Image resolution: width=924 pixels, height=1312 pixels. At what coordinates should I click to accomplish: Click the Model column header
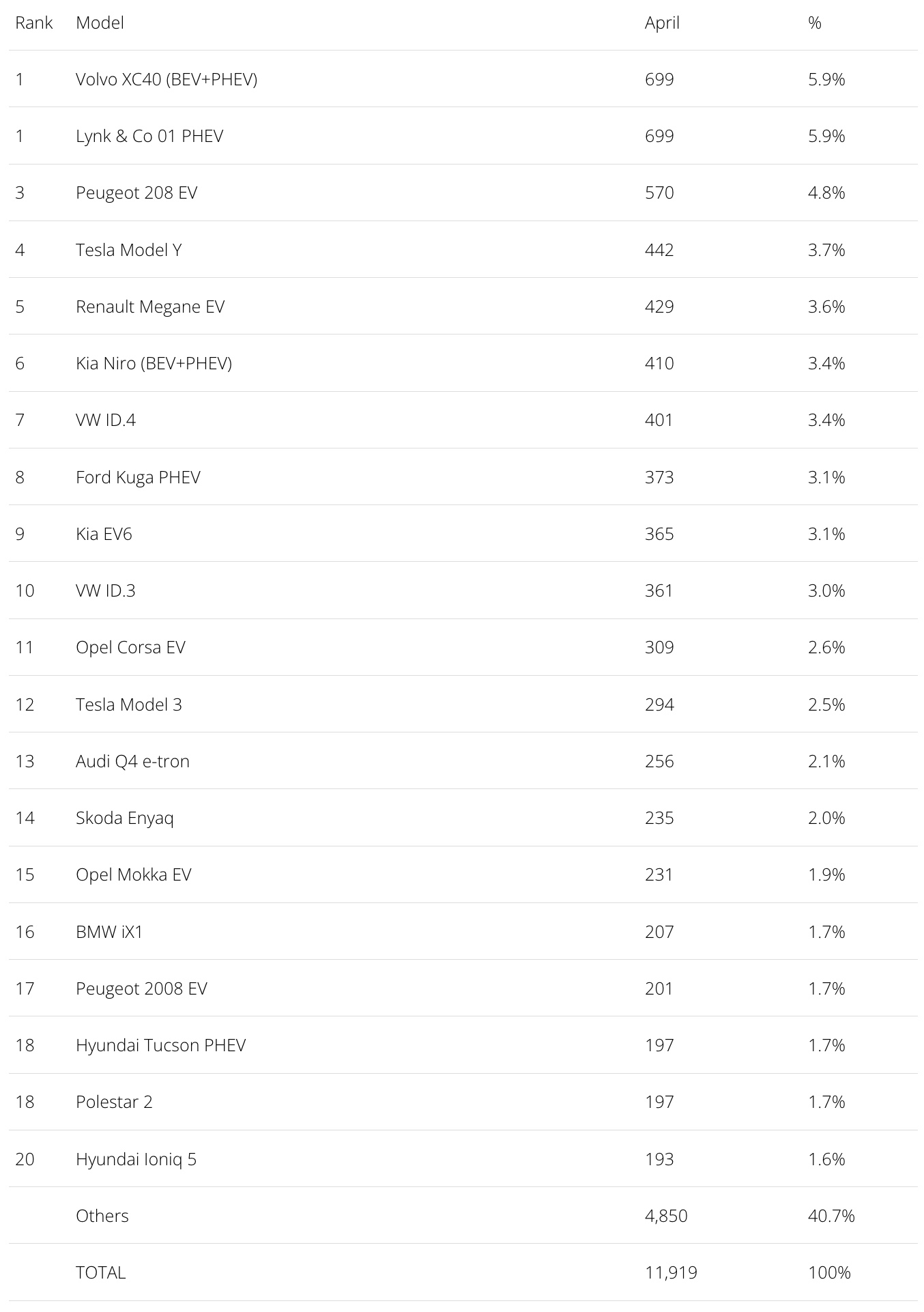coord(100,23)
